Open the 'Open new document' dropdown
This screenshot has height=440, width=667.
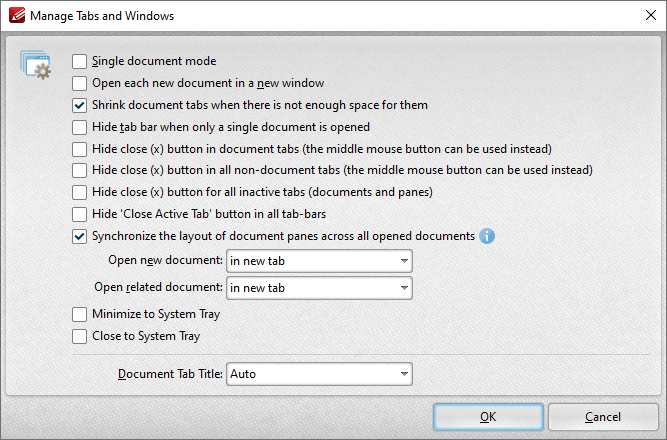319,261
